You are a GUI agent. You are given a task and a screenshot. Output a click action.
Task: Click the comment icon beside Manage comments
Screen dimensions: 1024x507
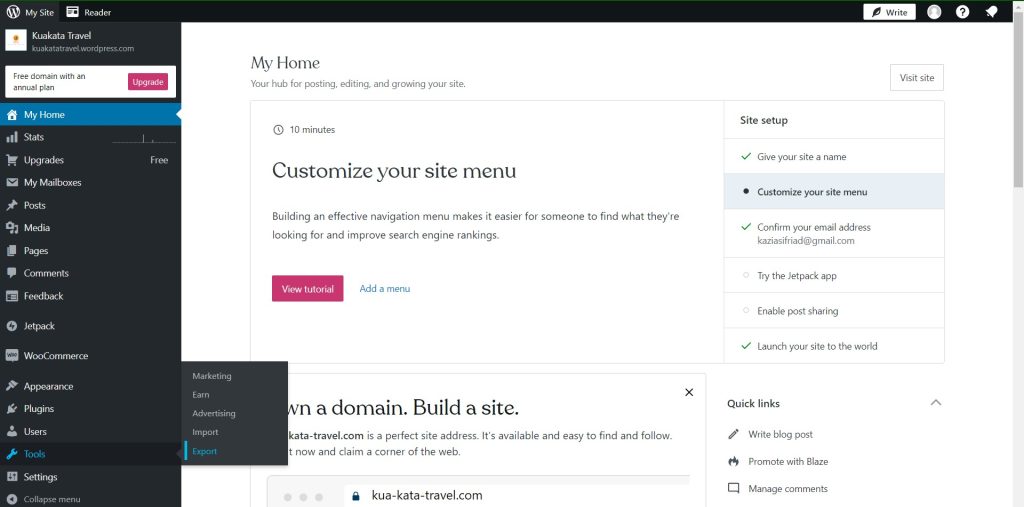click(x=733, y=489)
